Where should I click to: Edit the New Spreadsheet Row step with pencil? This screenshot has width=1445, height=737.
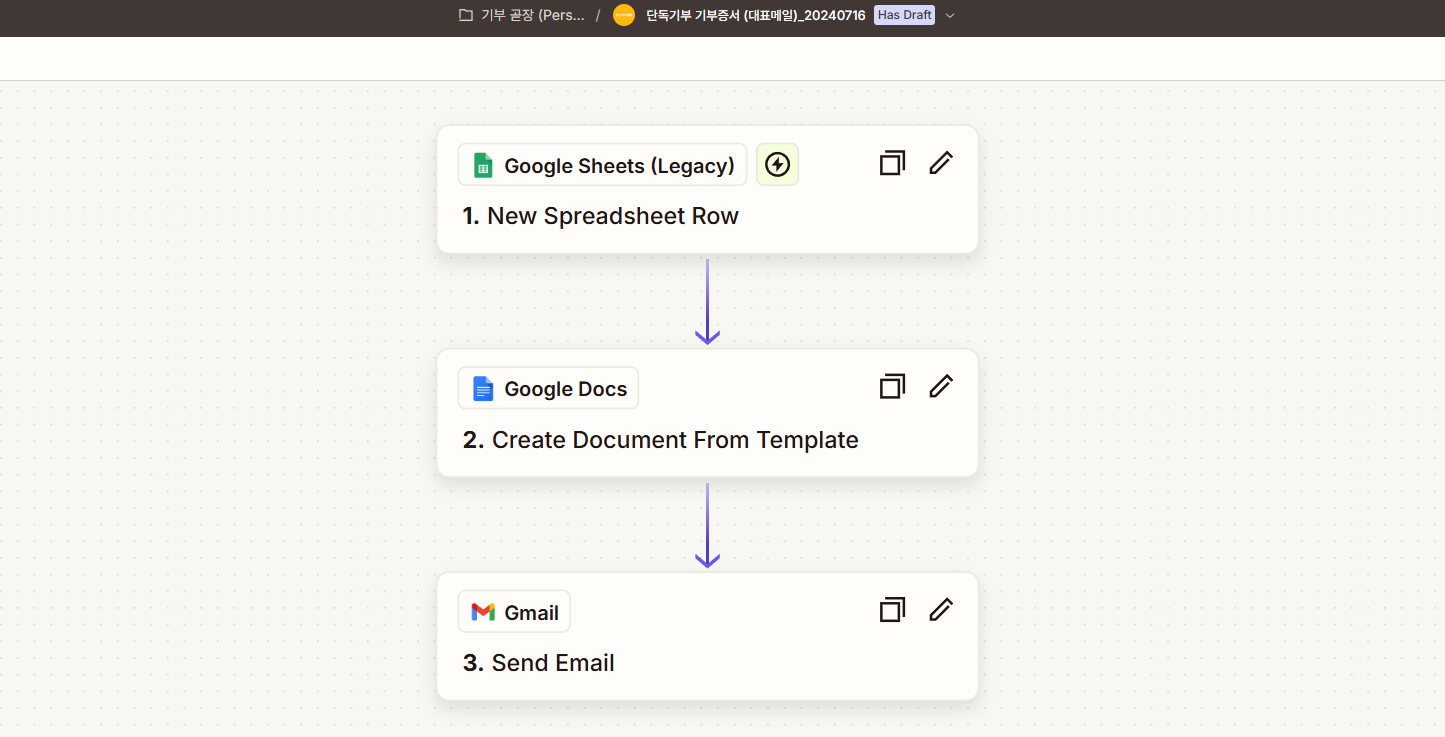point(941,163)
